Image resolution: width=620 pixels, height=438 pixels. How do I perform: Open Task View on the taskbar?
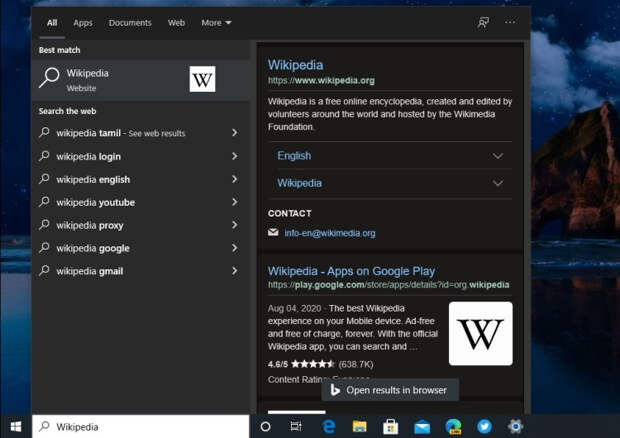(x=296, y=426)
